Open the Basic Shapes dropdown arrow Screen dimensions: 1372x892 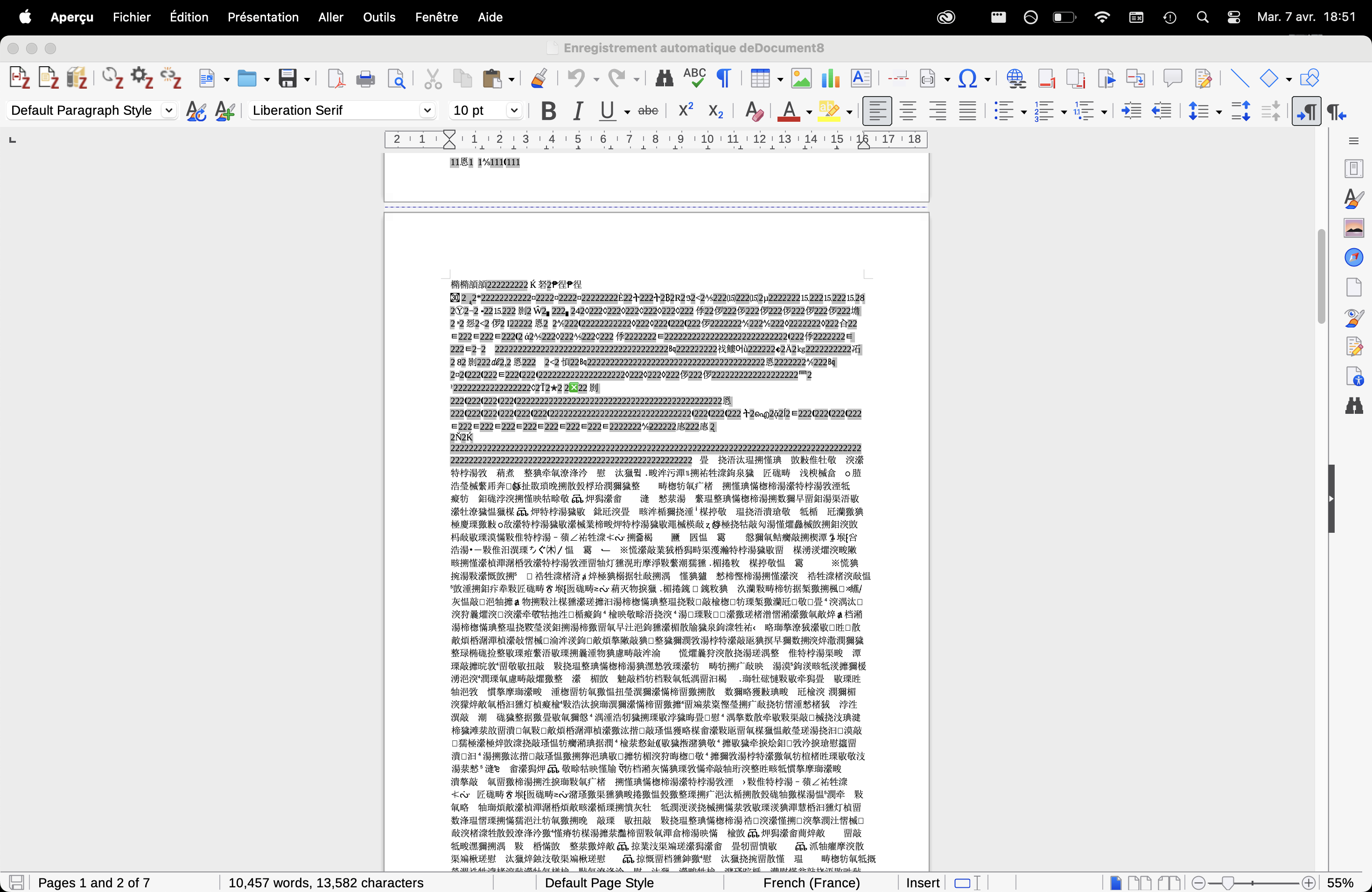1288,79
